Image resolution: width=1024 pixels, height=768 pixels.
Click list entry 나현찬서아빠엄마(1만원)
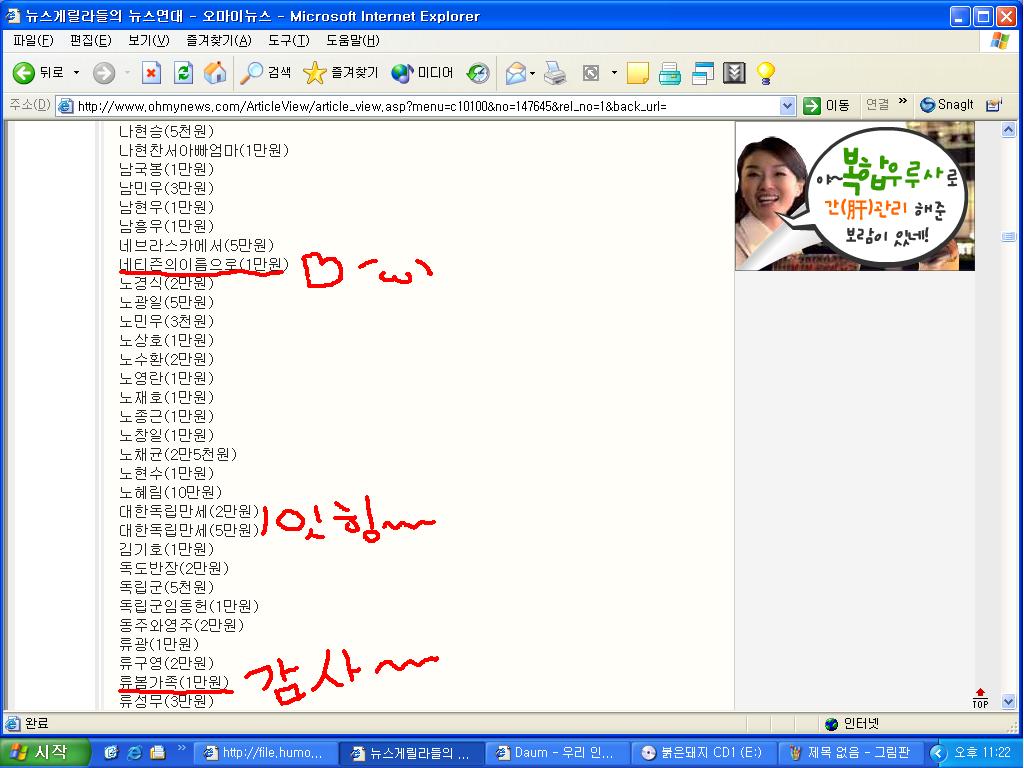pyautogui.click(x=203, y=150)
